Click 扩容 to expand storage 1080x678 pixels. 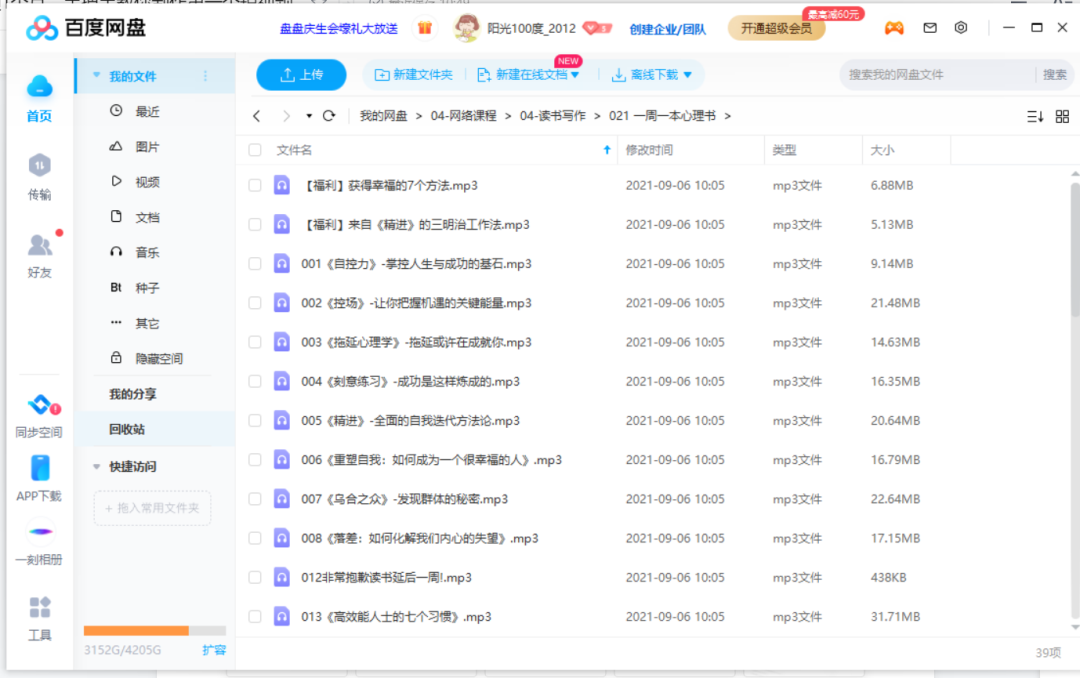click(214, 650)
